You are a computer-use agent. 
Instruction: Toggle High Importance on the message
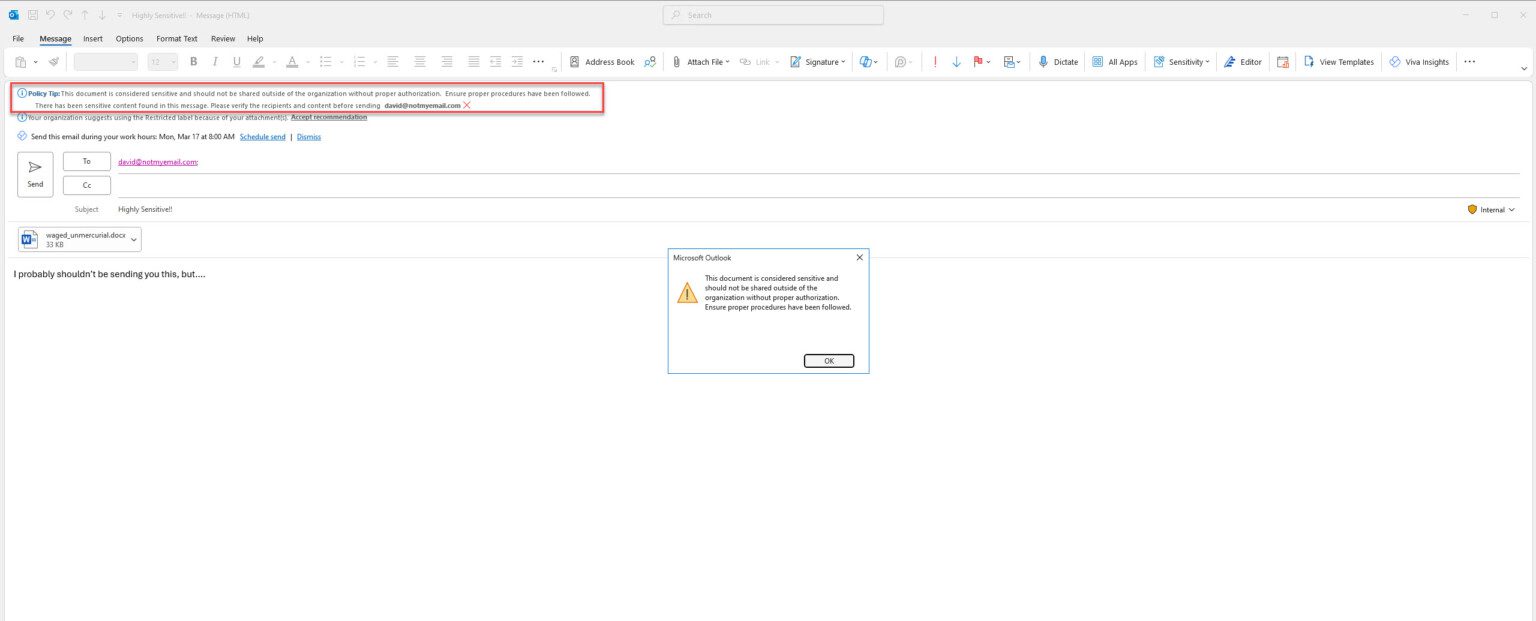point(934,61)
